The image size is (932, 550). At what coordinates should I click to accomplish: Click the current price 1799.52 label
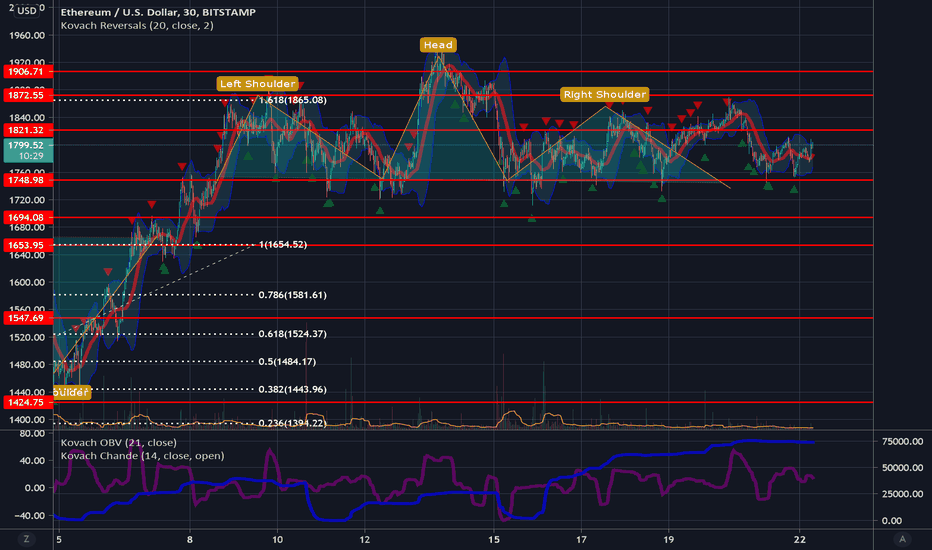(x=28, y=150)
